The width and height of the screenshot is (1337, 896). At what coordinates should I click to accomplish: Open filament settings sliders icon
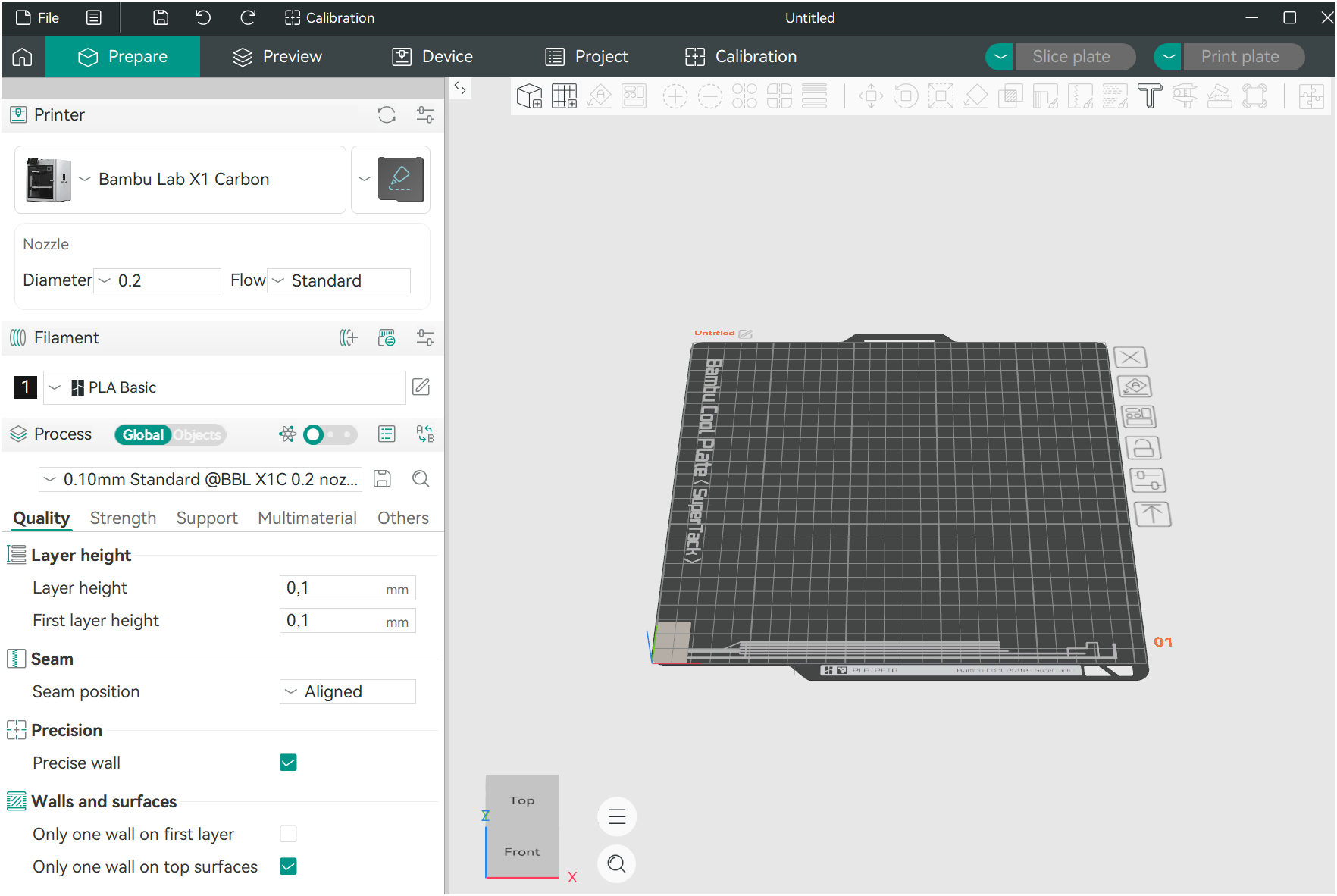coord(425,337)
